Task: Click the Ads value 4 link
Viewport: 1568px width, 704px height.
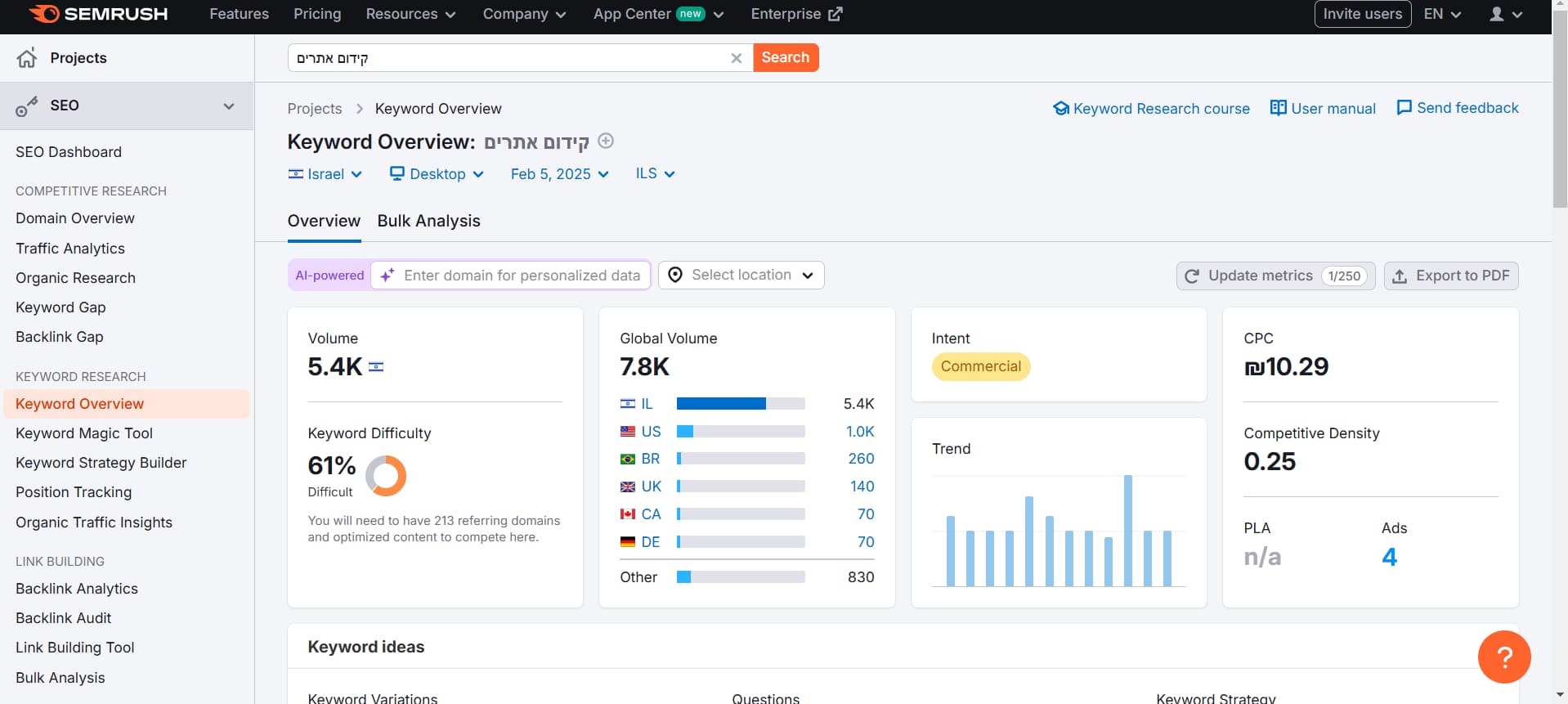Action: (x=1389, y=557)
